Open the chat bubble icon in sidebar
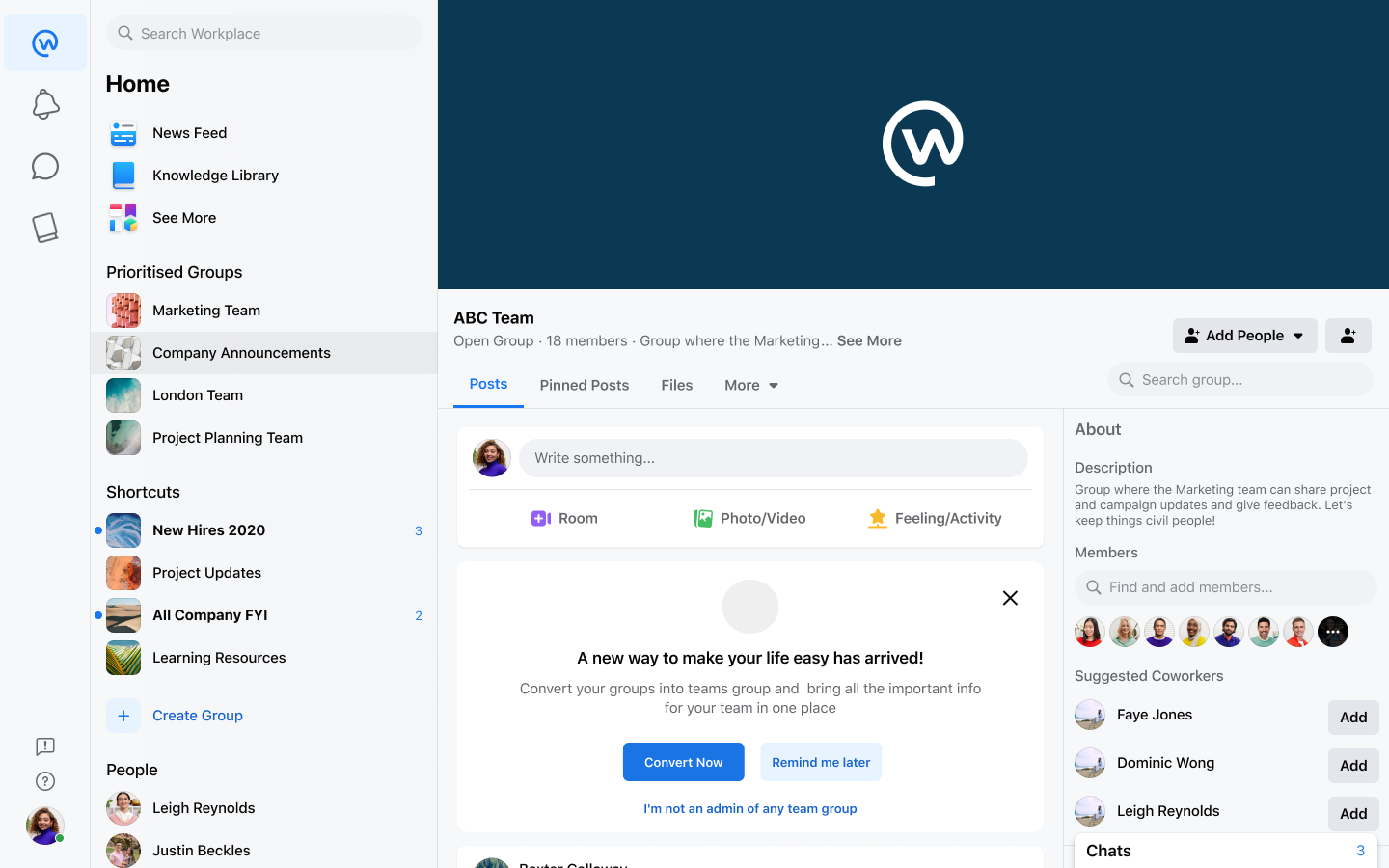Screen dimensions: 1389x868 pyautogui.click(x=45, y=166)
